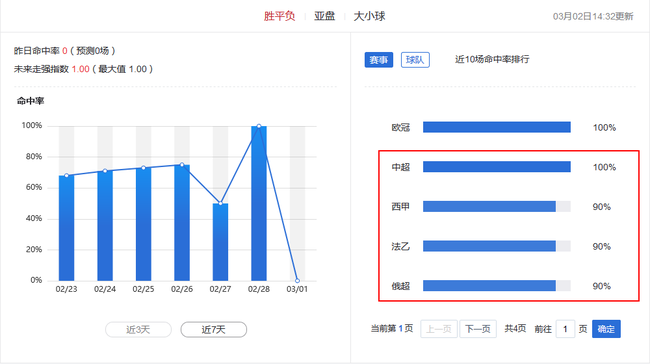
Task: Switch ranking to 球队
Action: pyautogui.click(x=415, y=60)
